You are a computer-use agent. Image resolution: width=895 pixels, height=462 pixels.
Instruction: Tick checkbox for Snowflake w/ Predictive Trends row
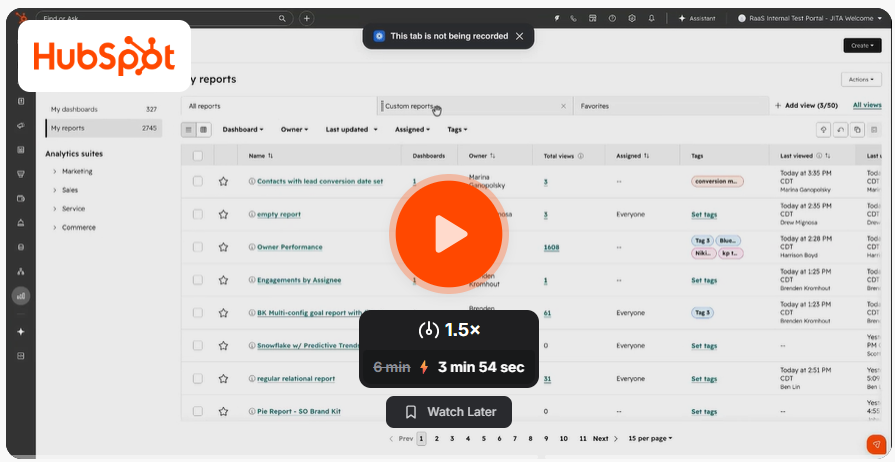click(x=197, y=346)
